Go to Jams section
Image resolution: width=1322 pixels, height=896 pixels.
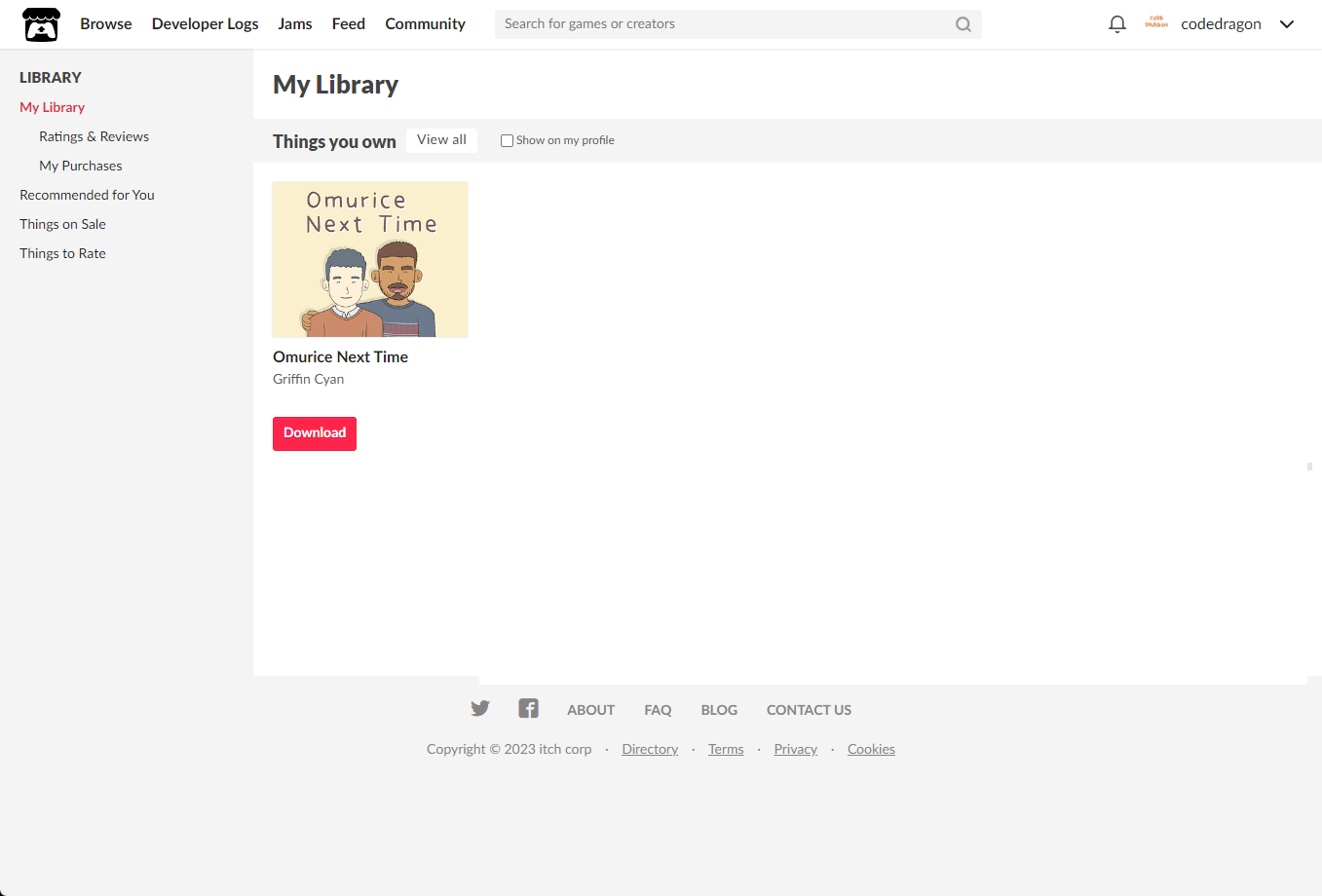click(x=295, y=23)
